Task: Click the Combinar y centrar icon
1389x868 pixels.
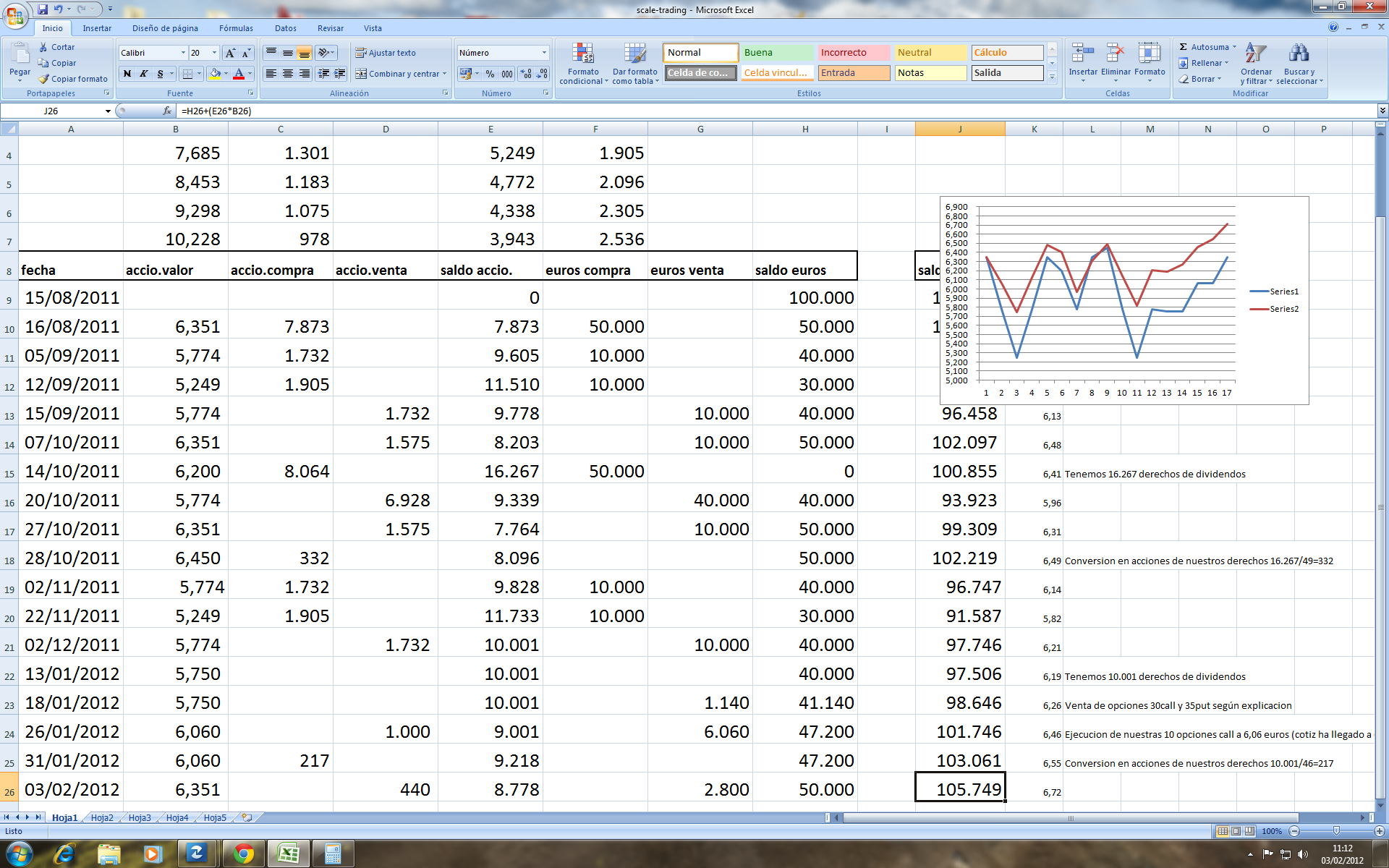Action: (x=360, y=74)
